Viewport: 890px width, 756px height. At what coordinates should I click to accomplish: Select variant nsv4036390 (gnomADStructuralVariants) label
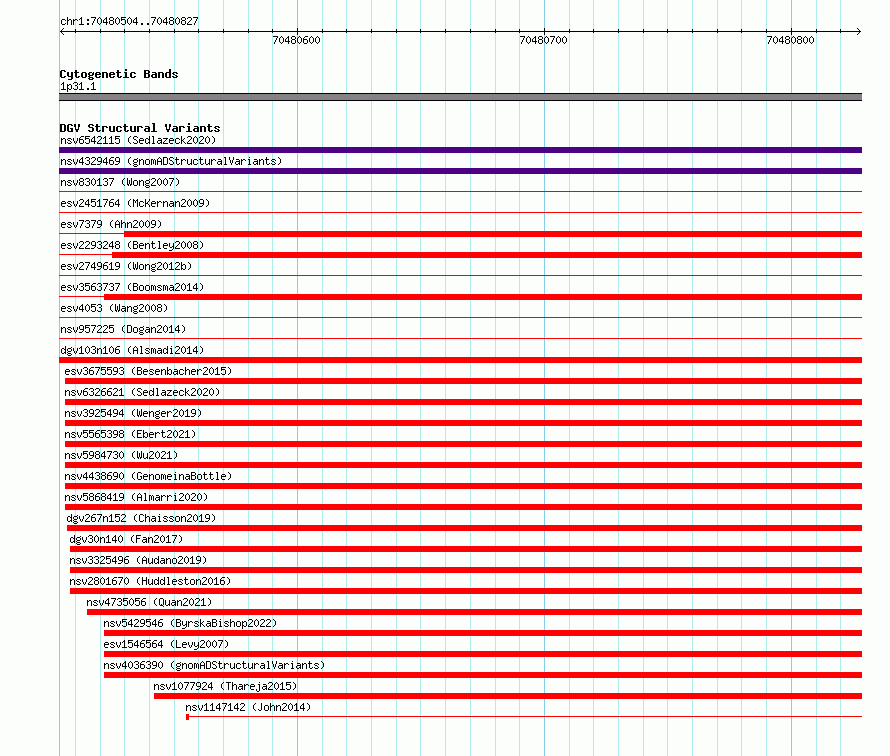click(214, 665)
